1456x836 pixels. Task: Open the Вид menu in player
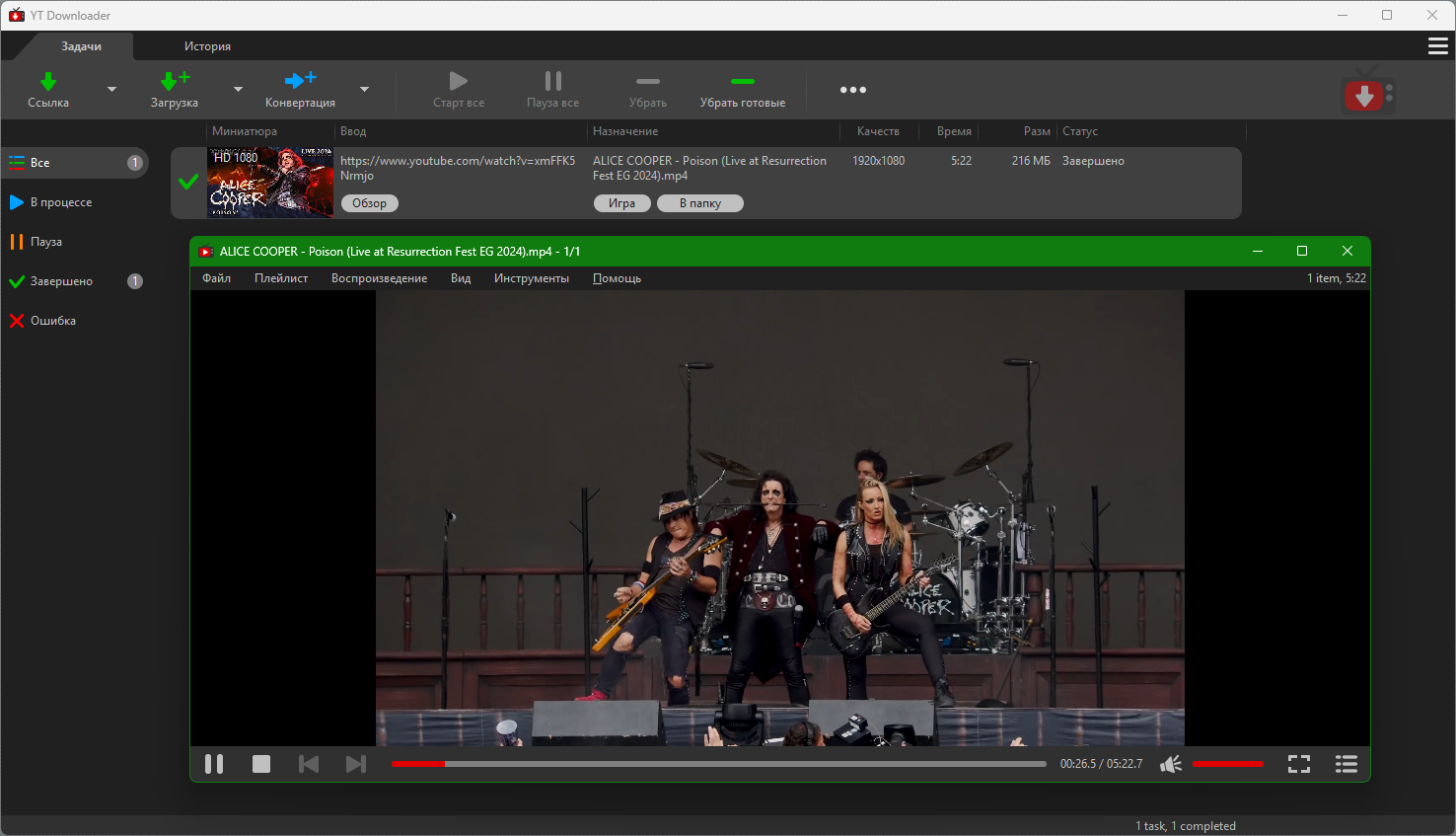tap(461, 278)
